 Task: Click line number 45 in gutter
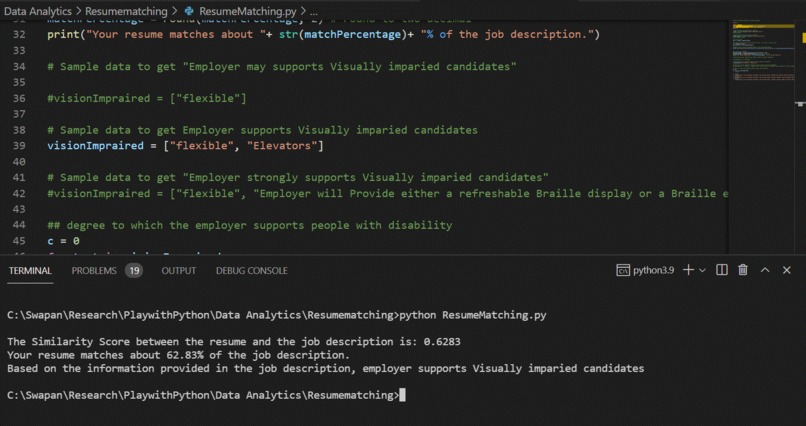19,241
